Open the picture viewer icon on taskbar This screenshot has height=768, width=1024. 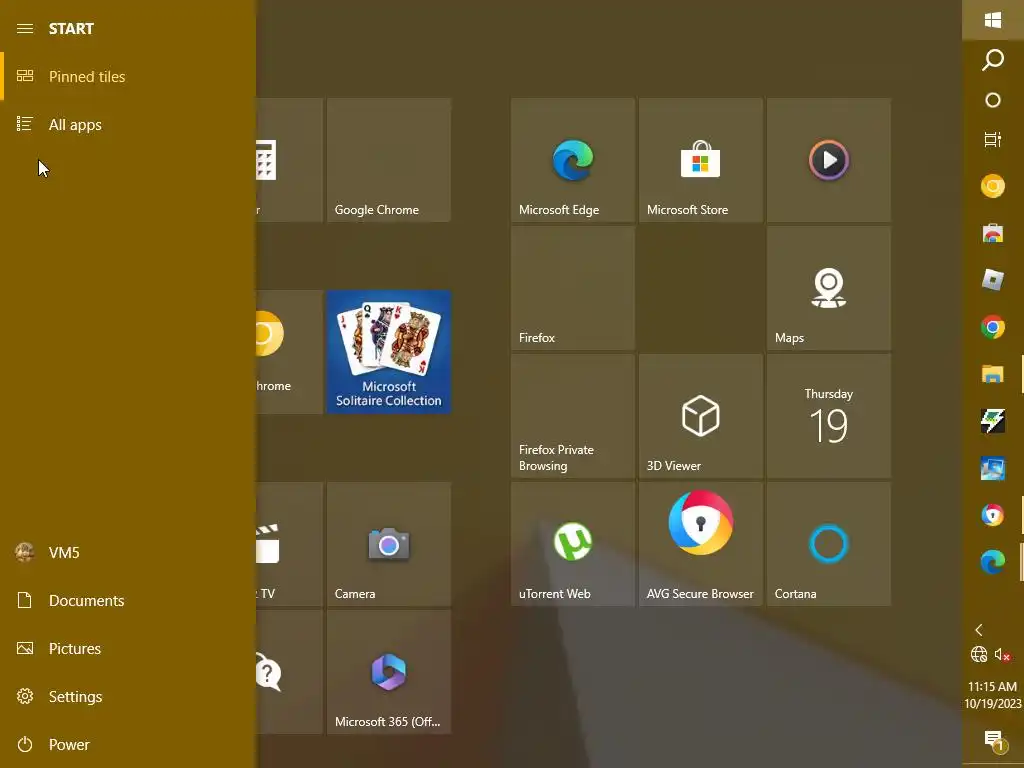[x=993, y=468]
